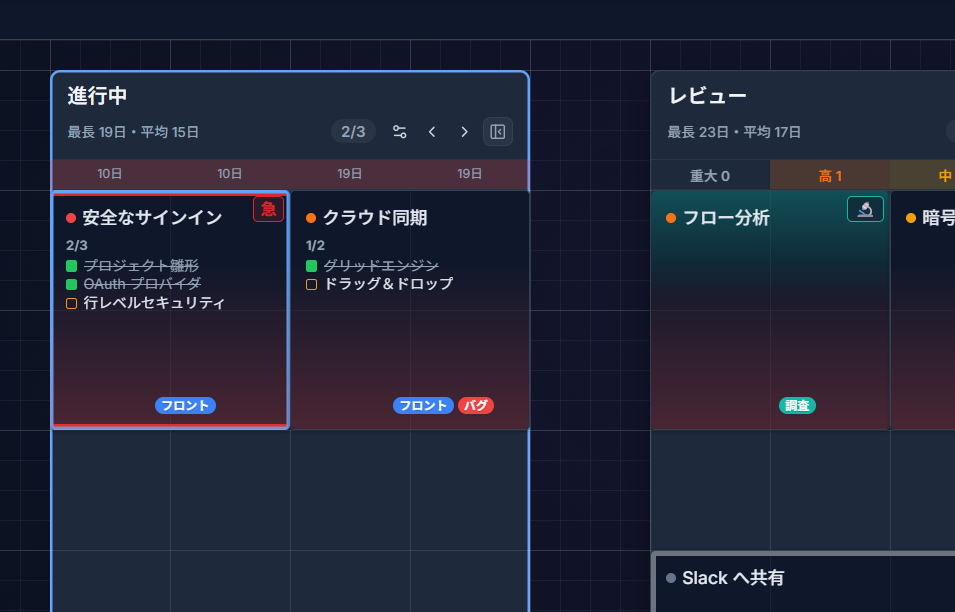The height and width of the screenshot is (612, 955).
Task: Click 1/2 progress count on クラウド同期
Action: 315,245
